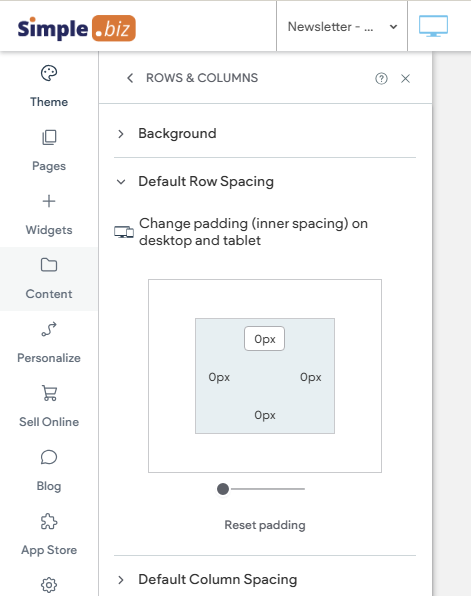
Task: Go back from Rows & Columns panel
Action: click(130, 78)
